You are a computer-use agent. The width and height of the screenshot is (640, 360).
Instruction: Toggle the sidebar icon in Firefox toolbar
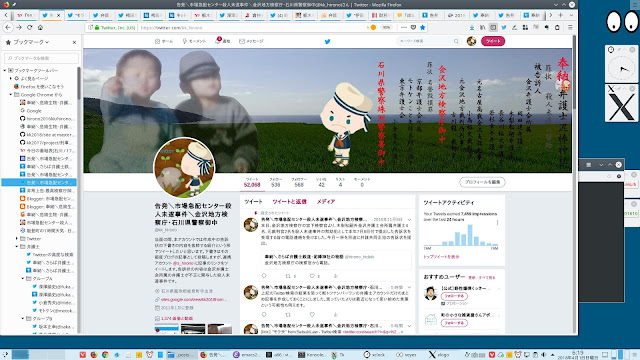point(493,27)
